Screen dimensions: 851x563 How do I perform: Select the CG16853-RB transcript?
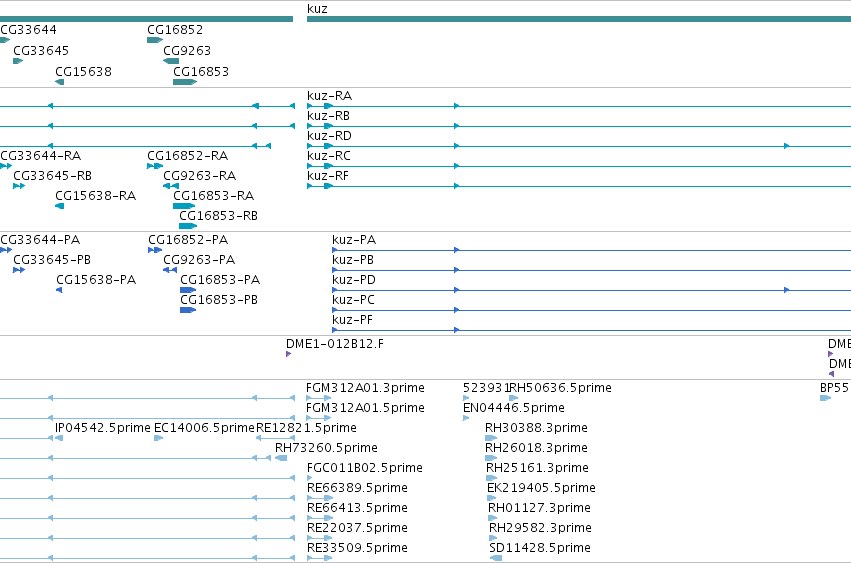[188, 226]
